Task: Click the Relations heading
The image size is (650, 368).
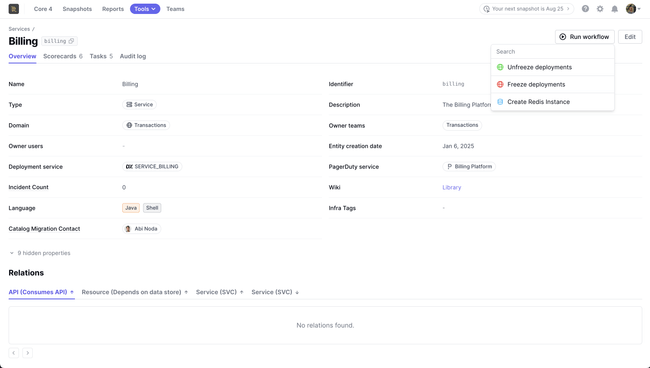Action: pos(26,273)
